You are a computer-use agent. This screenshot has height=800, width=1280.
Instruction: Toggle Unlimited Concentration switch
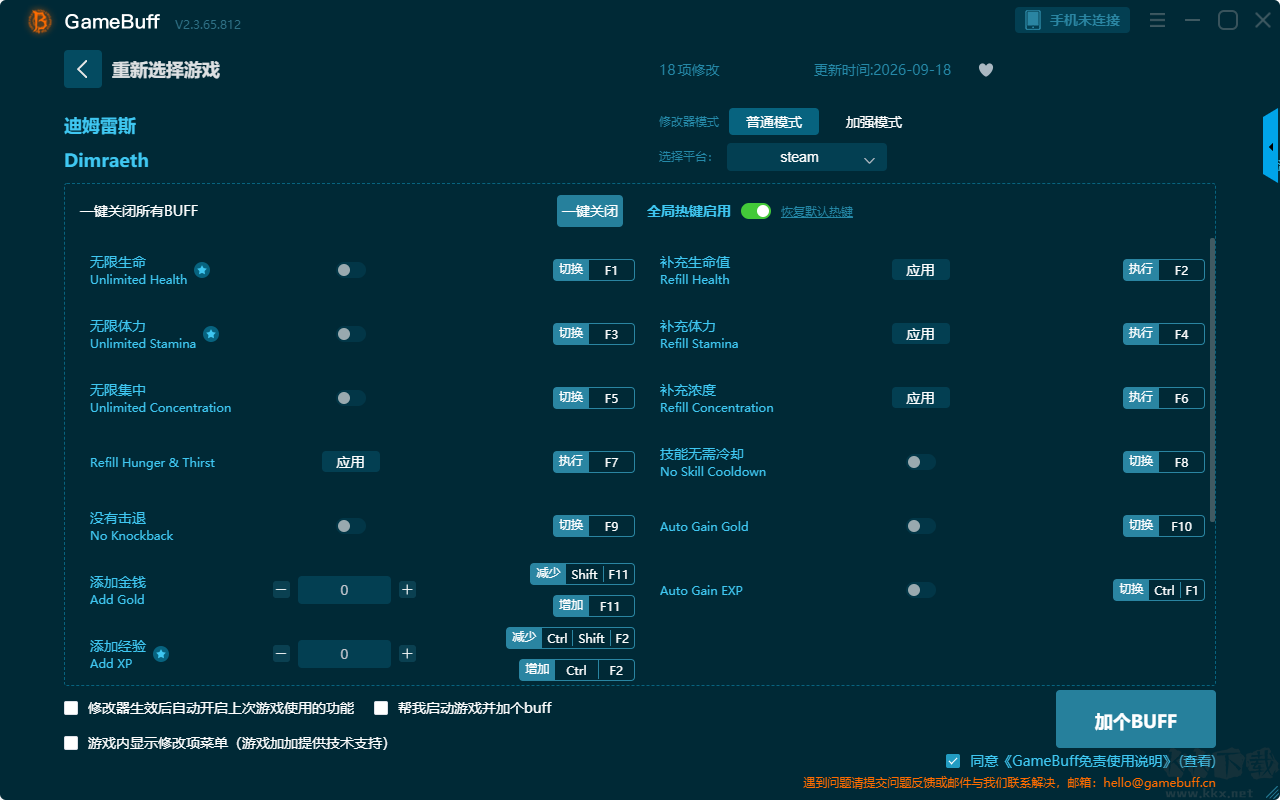350,398
